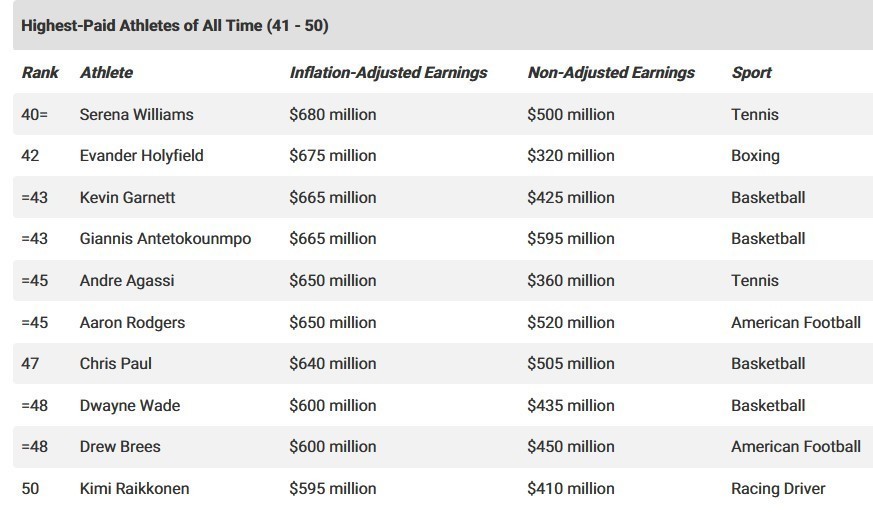
Task: Click the Athlete column header
Action: [x=106, y=72]
